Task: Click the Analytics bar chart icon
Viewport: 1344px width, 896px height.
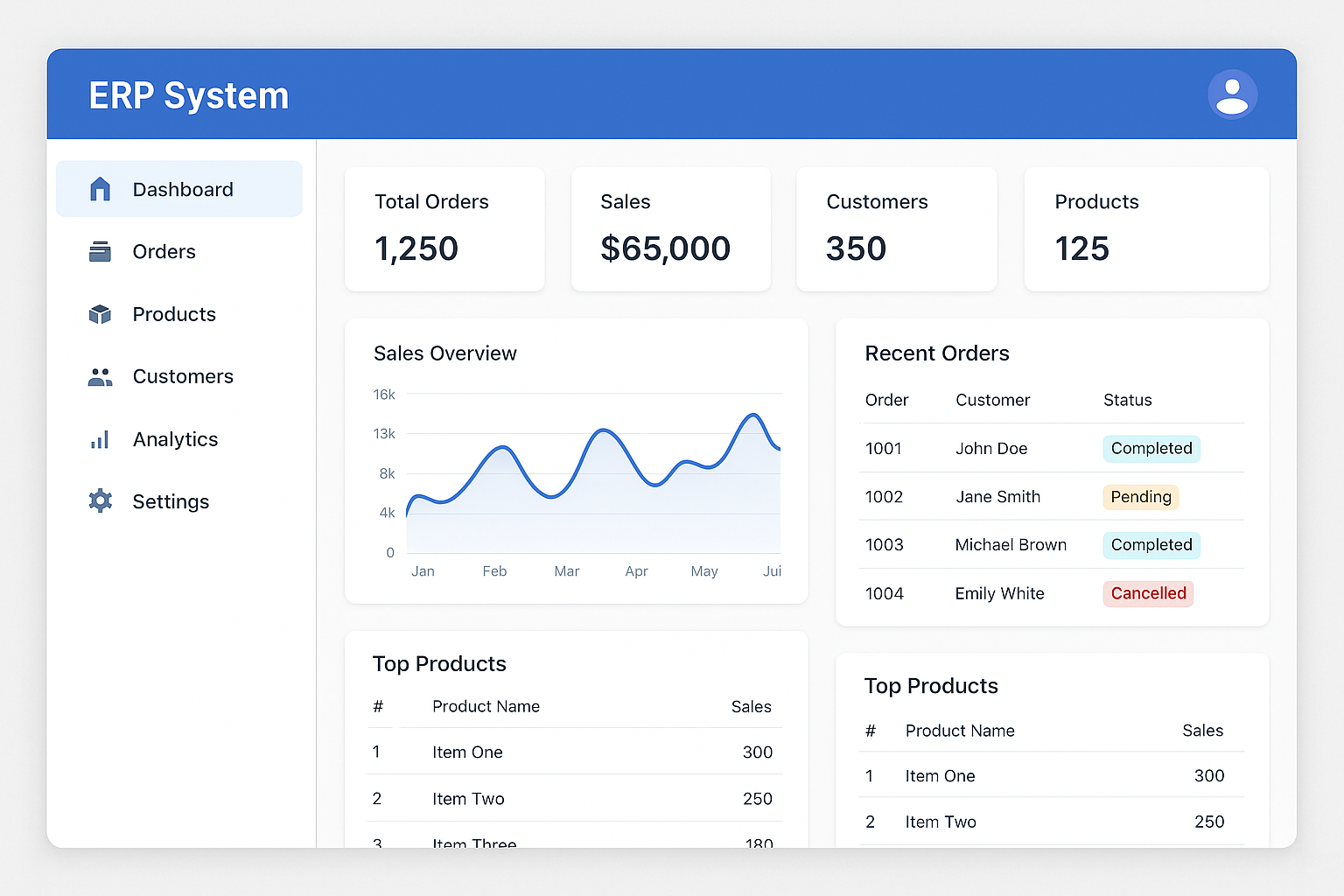Action: pos(100,439)
